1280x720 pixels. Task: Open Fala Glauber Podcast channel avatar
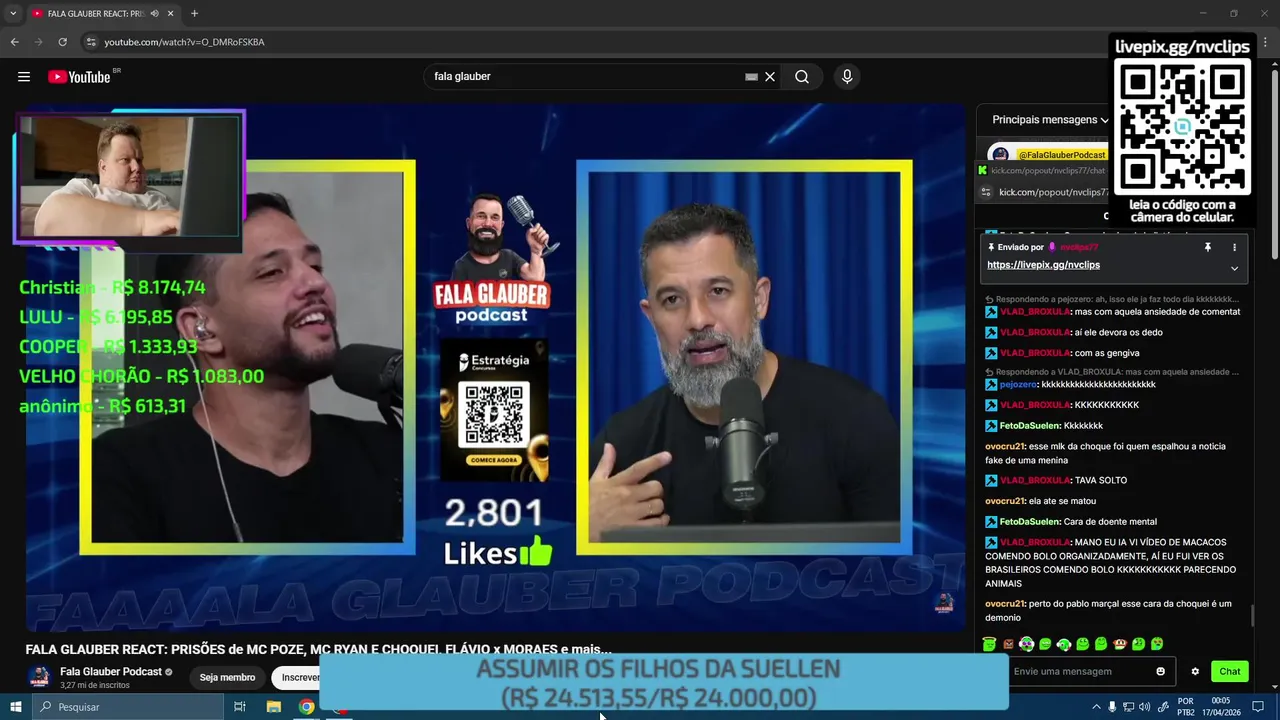pos(39,677)
